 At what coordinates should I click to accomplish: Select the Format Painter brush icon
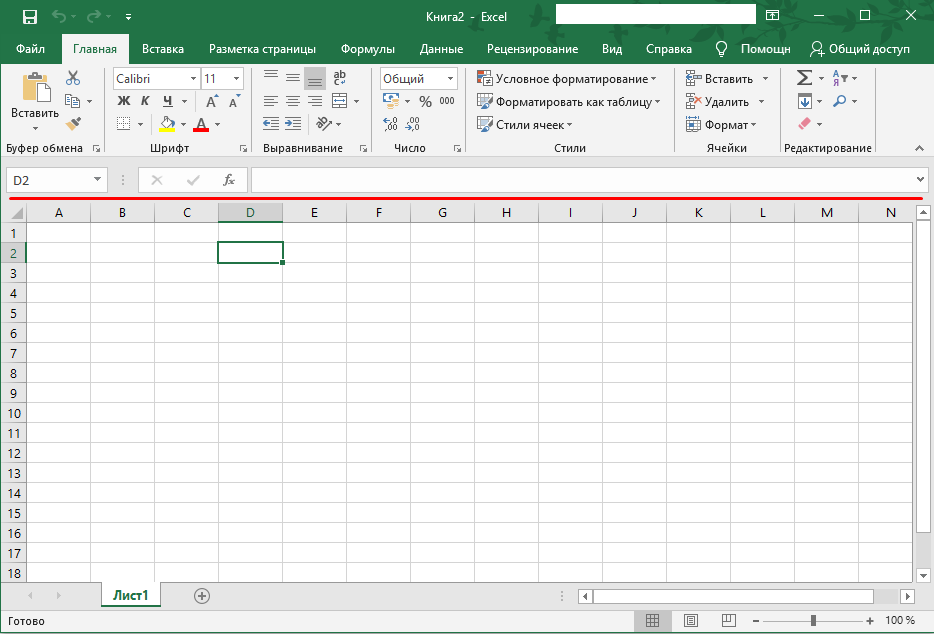[73, 123]
